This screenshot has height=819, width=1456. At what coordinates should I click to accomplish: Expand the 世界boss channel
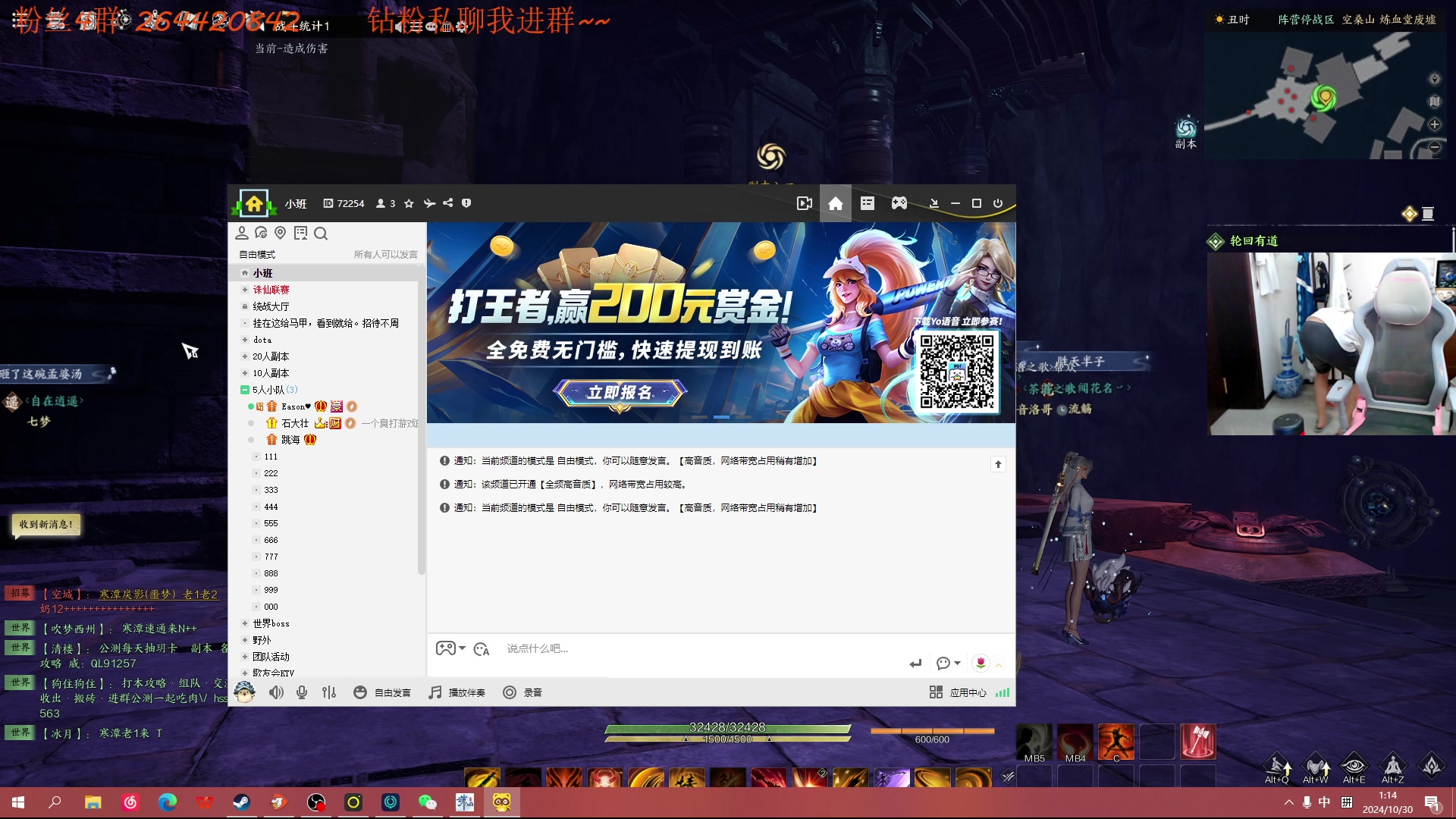(x=245, y=623)
